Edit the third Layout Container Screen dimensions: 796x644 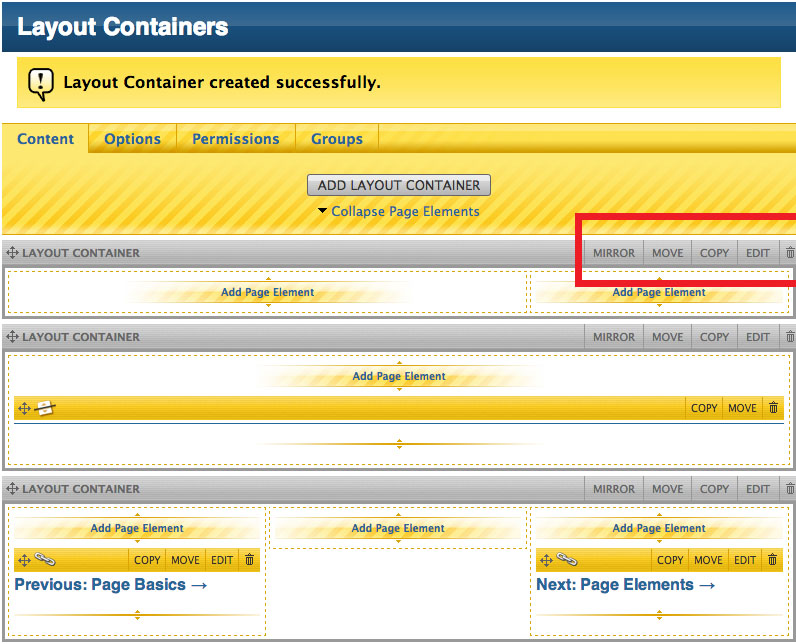pos(757,489)
